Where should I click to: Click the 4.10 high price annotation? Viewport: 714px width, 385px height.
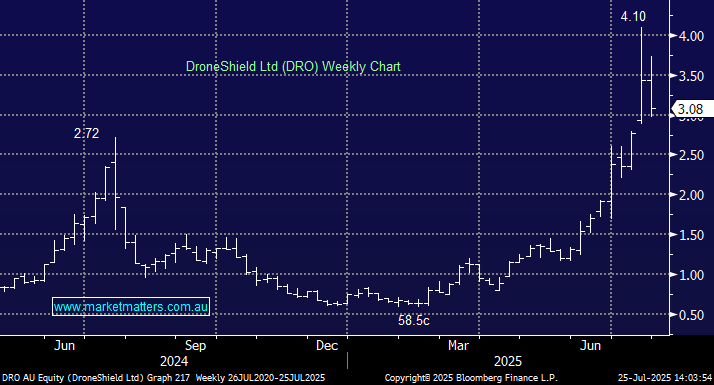point(633,16)
